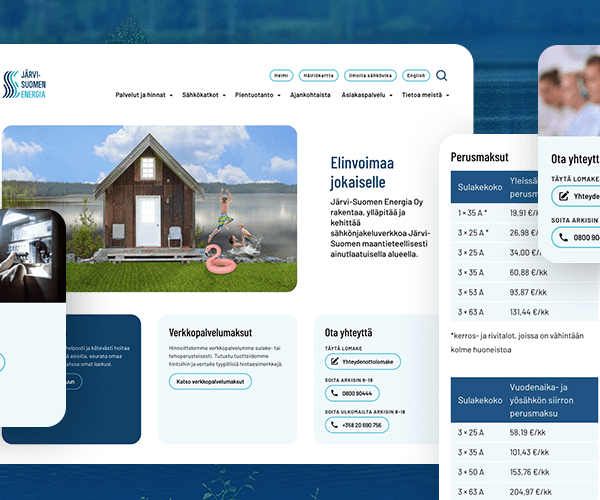Select the 101,43 €/kk price cell
Image resolution: width=600 pixels, height=500 pixels.
click(529, 453)
